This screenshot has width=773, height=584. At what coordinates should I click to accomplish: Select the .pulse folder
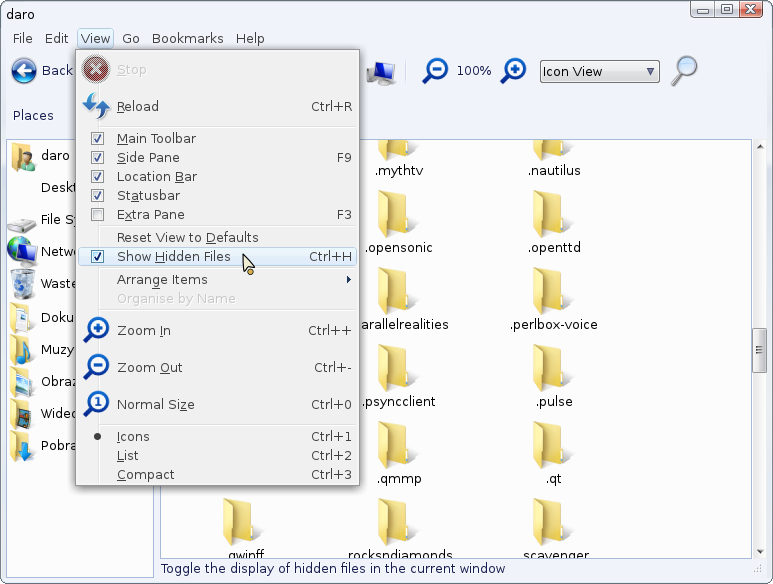pyautogui.click(x=554, y=377)
